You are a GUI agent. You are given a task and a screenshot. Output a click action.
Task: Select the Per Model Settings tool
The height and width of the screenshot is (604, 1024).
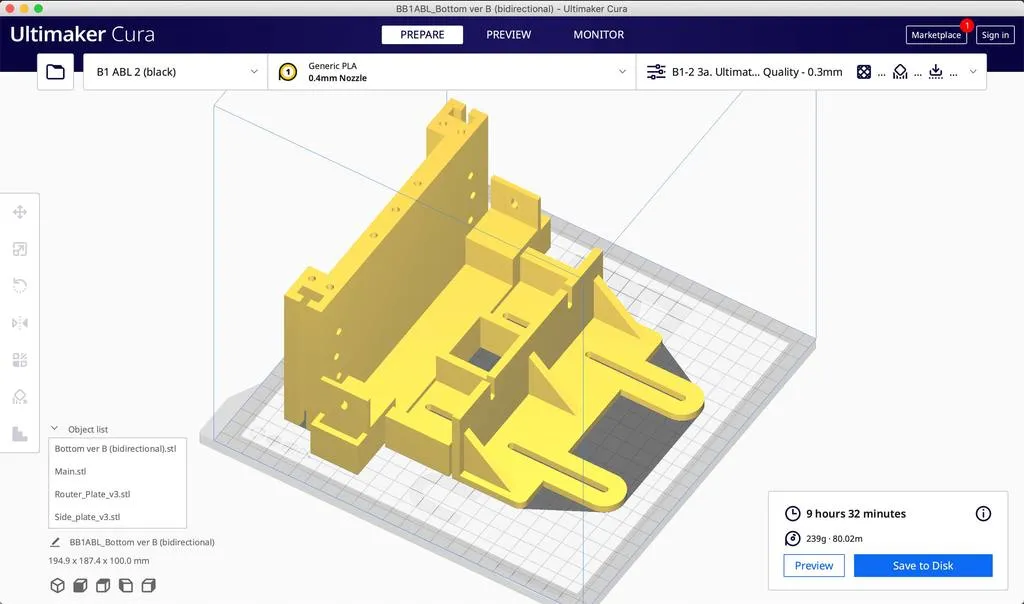click(20, 360)
